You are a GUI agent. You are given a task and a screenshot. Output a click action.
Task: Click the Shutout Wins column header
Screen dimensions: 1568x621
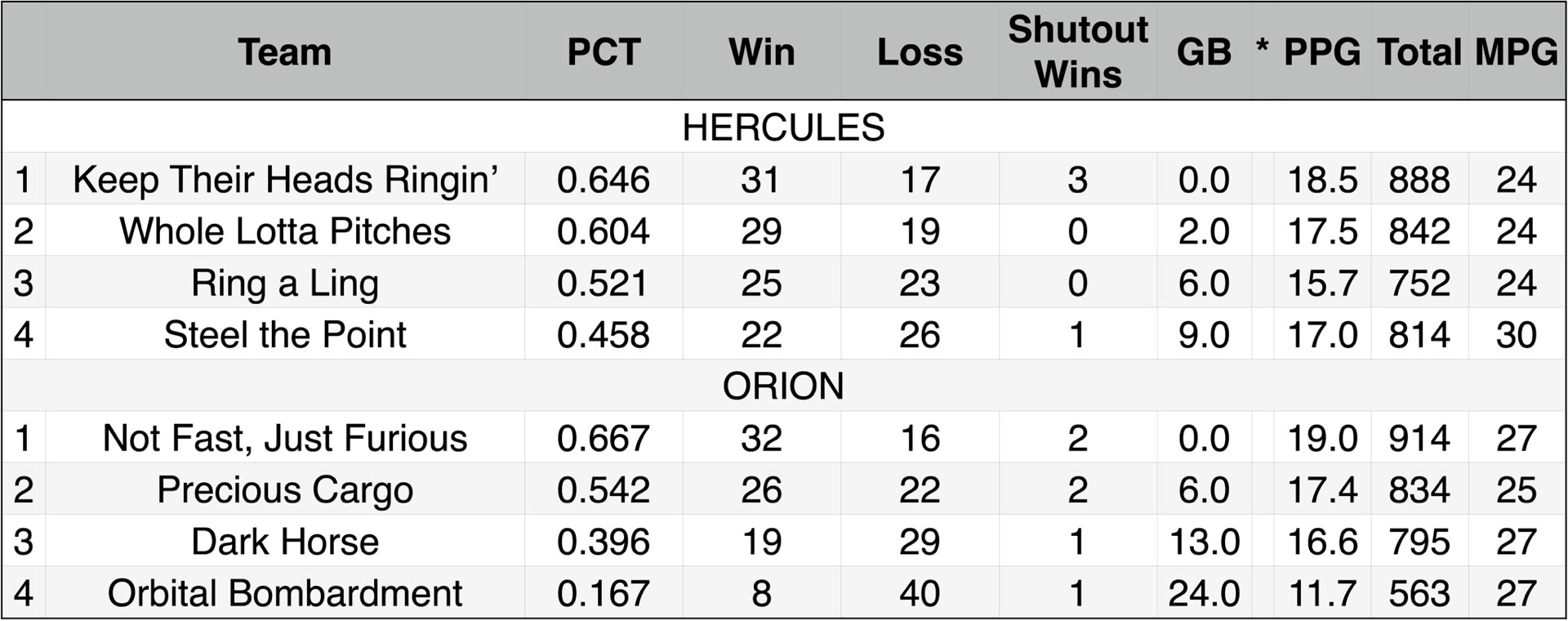pyautogui.click(x=1078, y=51)
